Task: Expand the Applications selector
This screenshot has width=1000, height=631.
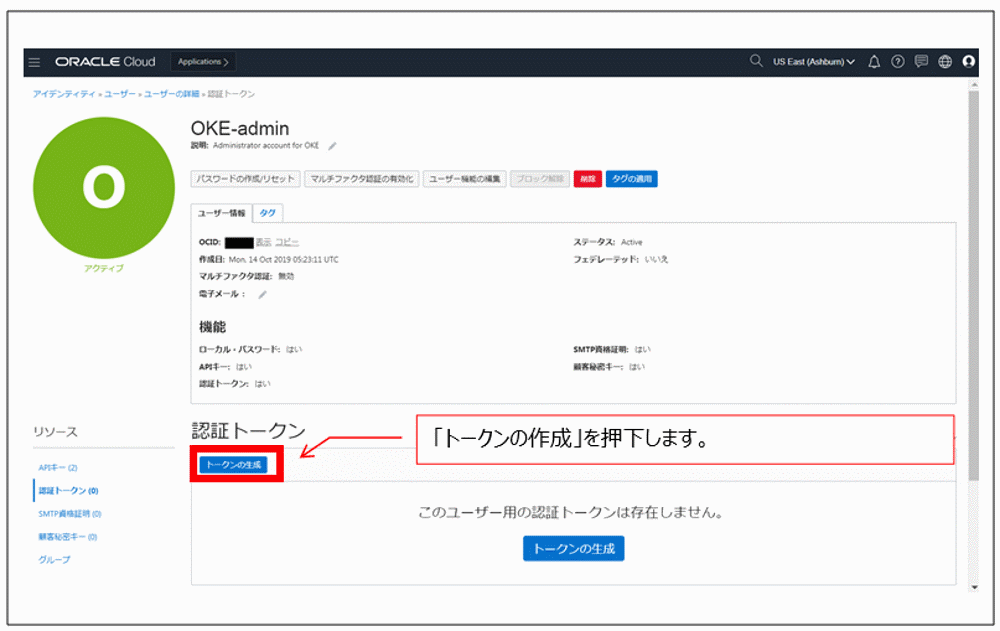Action: [202, 61]
